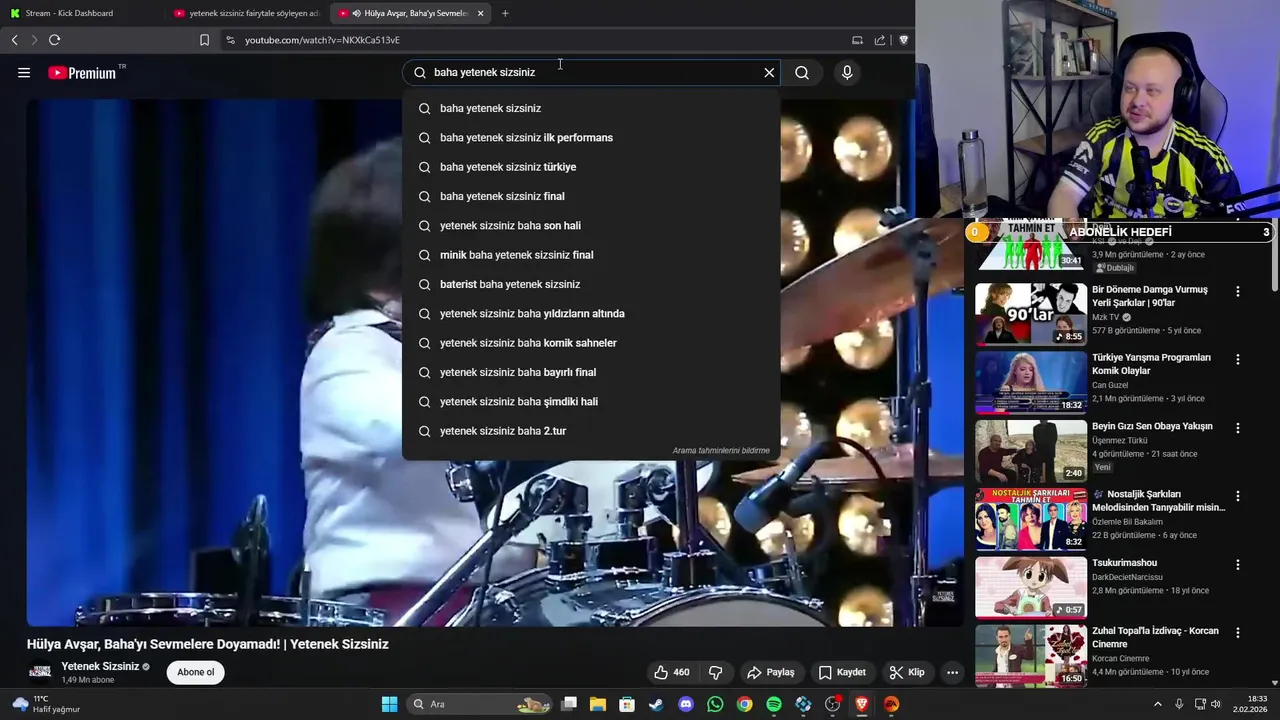Choose suggestion 'yetenek sizsiniz baha son hali'

(x=591, y=225)
